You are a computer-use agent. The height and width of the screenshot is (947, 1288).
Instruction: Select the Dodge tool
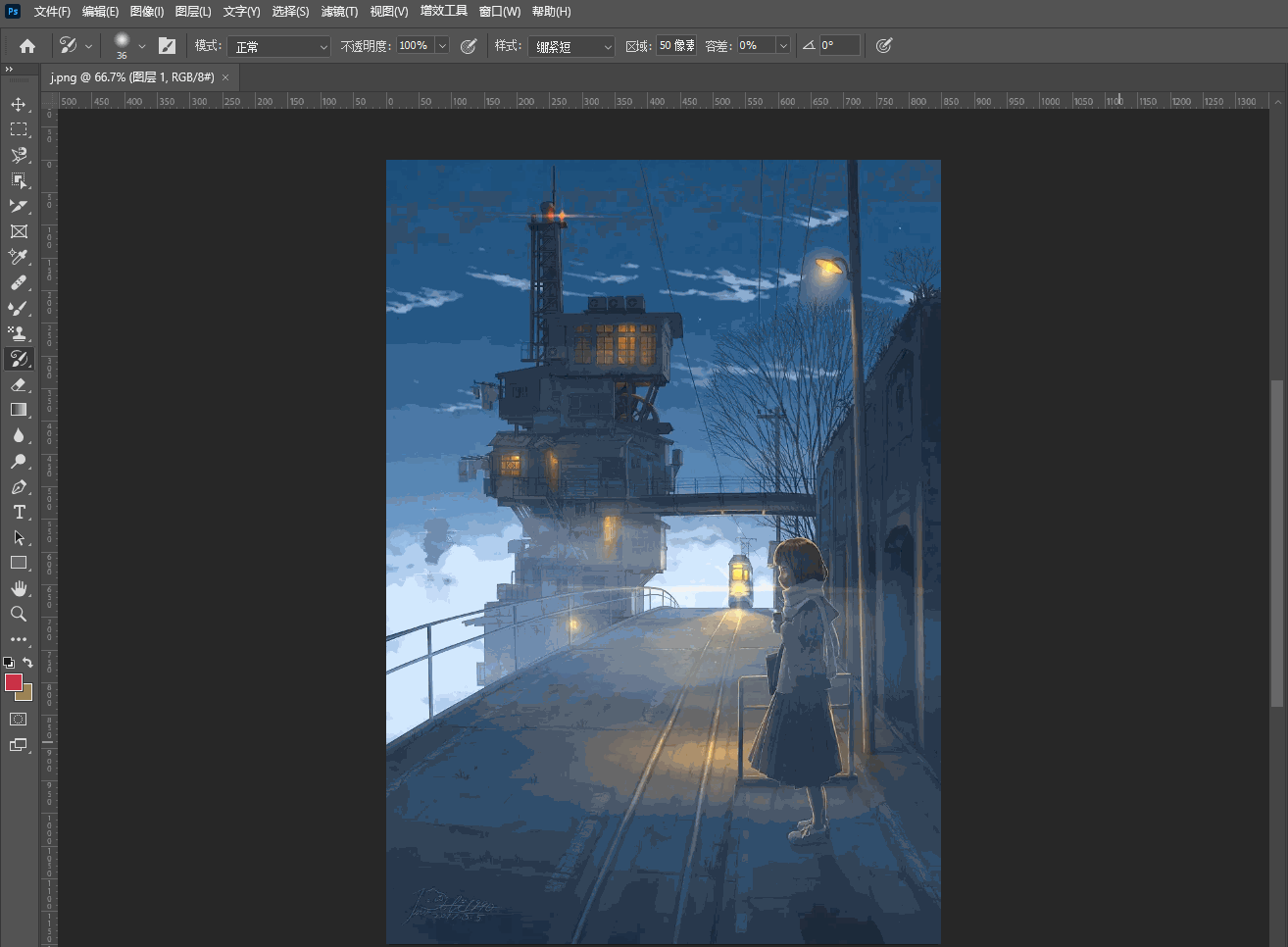19,461
